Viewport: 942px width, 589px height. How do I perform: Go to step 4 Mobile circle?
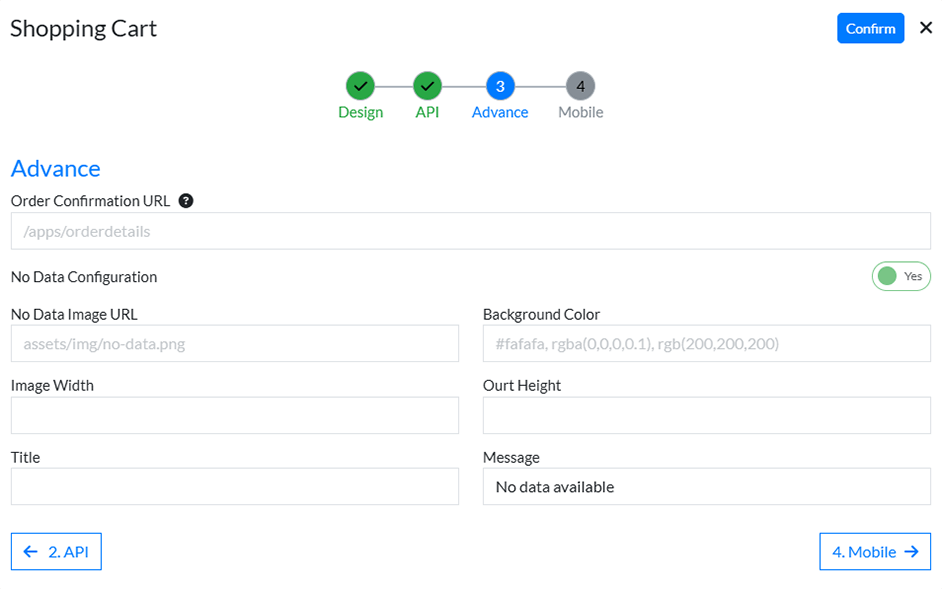pos(580,86)
